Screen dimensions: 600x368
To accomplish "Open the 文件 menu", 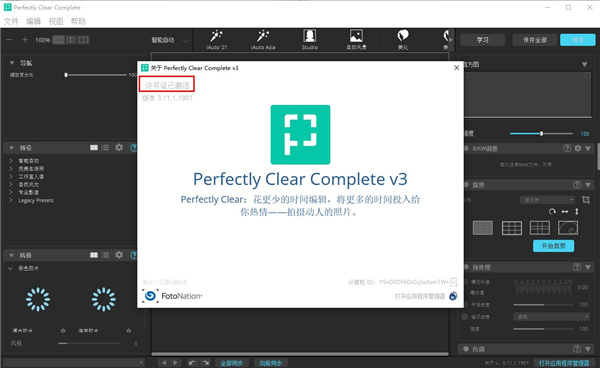I will (11, 21).
